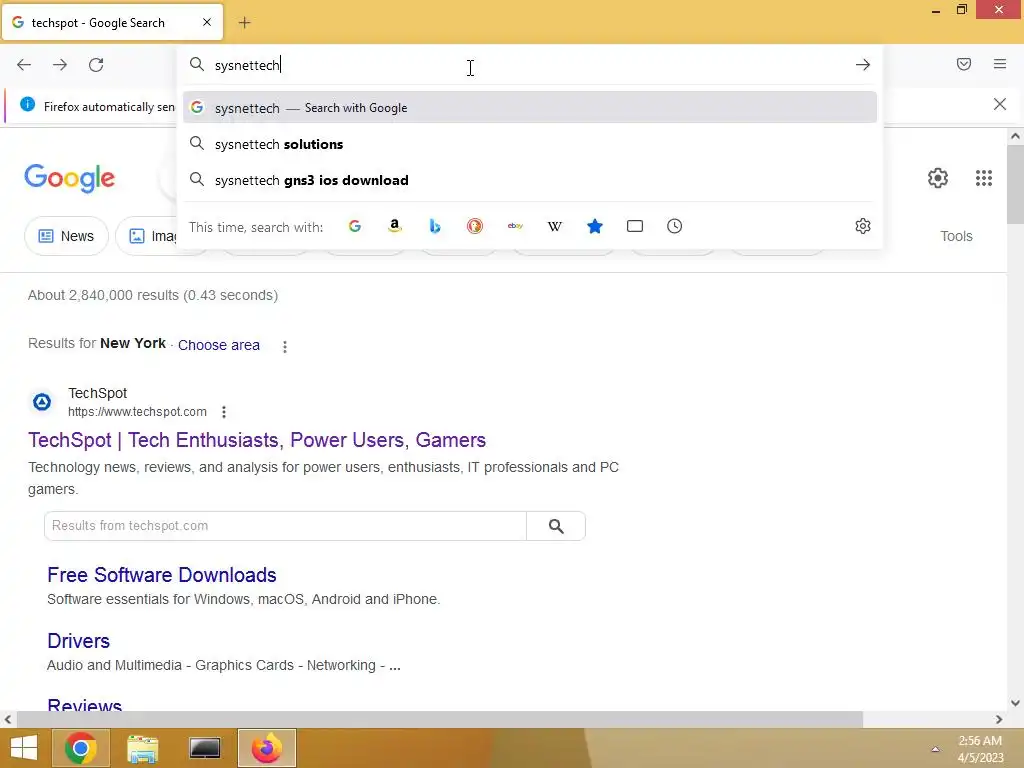Select the techspot - Google Search tab
This screenshot has height=768, width=1024.
[112, 22]
